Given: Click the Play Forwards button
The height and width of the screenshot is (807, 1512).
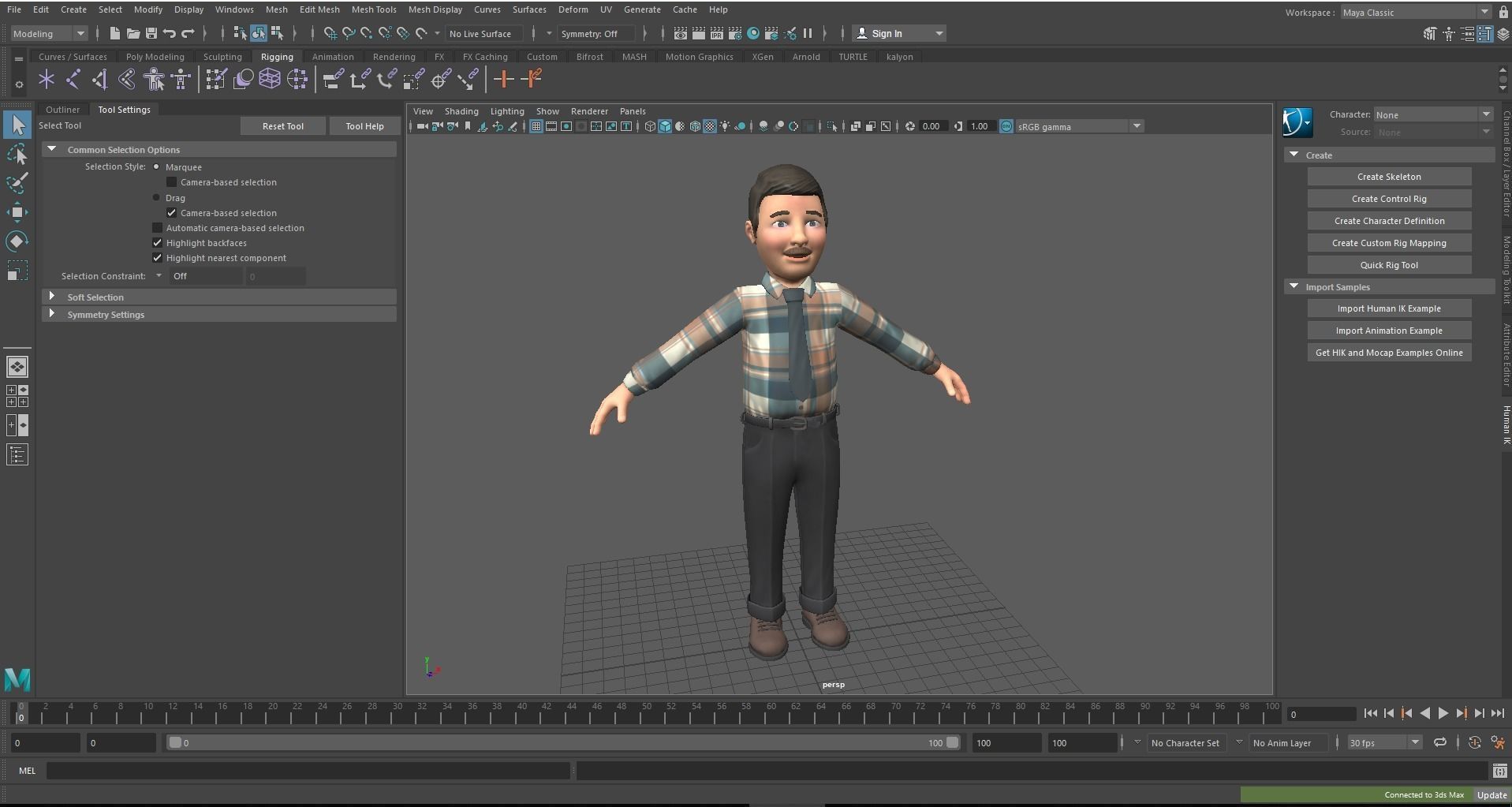Looking at the screenshot, I should (x=1443, y=713).
